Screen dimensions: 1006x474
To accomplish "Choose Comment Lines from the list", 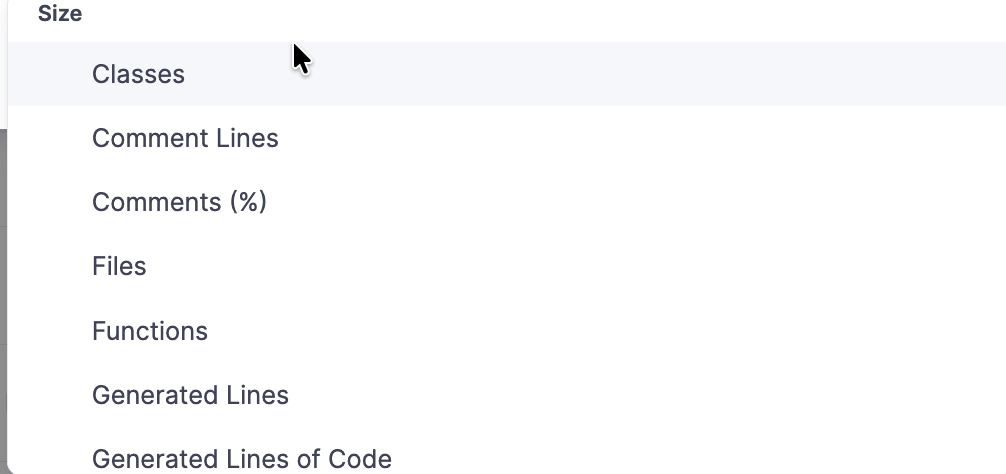I will pyautogui.click(x=185, y=138).
